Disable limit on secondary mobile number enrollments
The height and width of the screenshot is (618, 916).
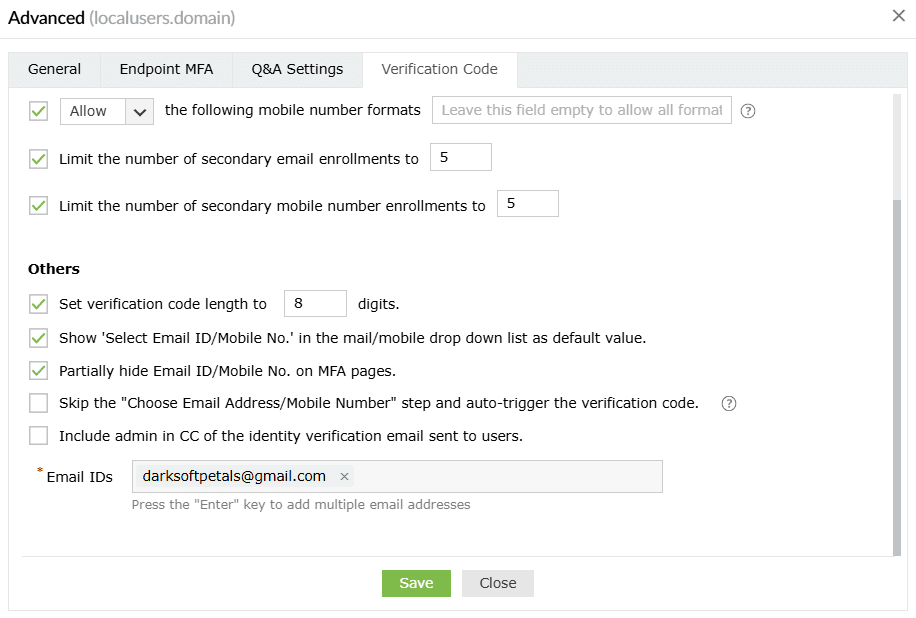coord(38,205)
